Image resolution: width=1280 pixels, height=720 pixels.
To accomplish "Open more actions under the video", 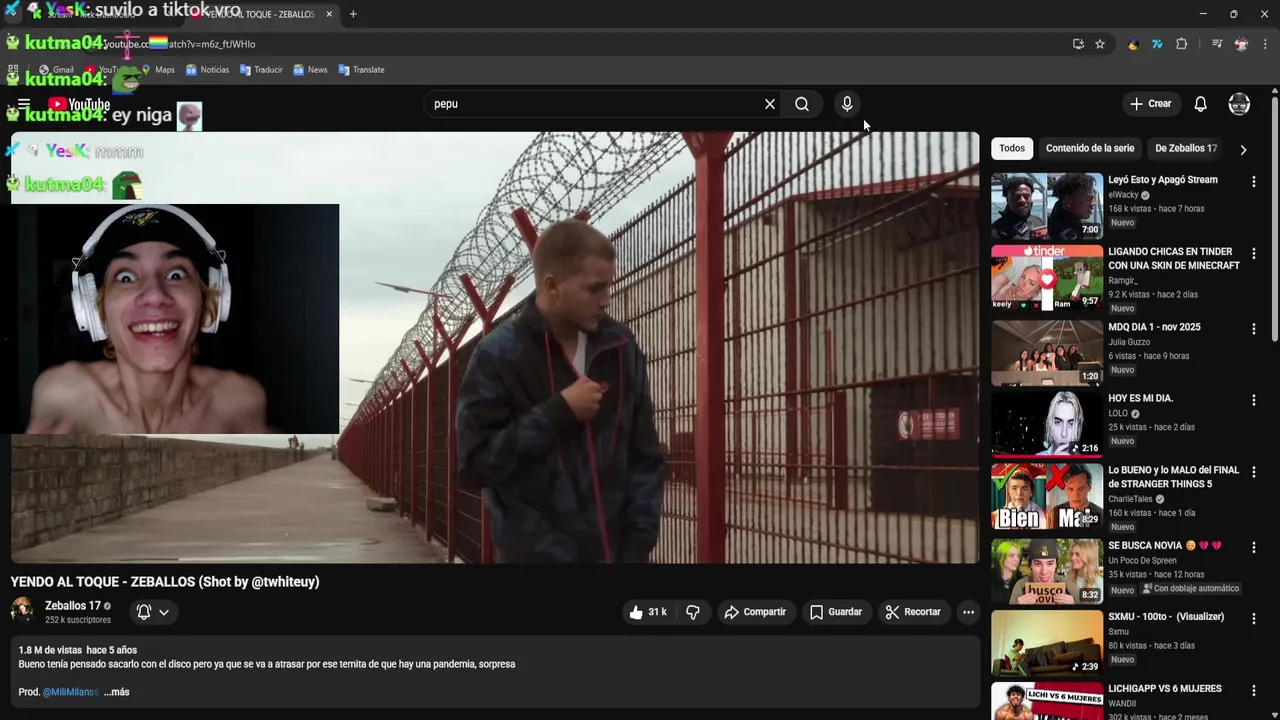I will tap(968, 612).
